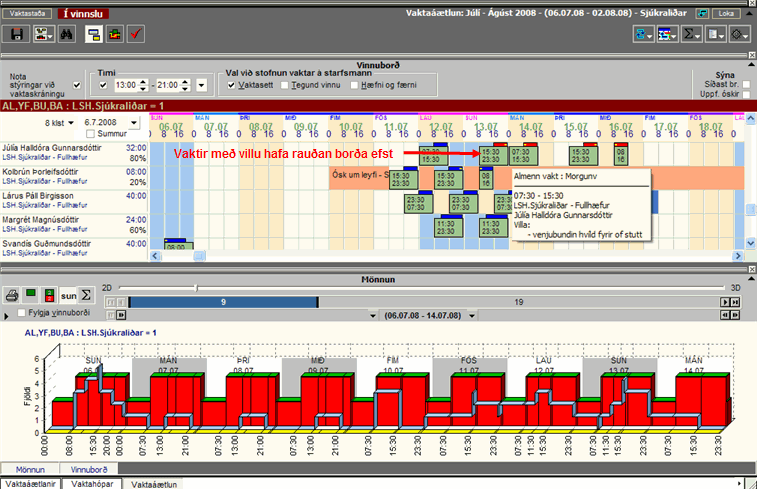Click the red checkmark validate icon
The height and width of the screenshot is (489, 757).
tap(136, 34)
